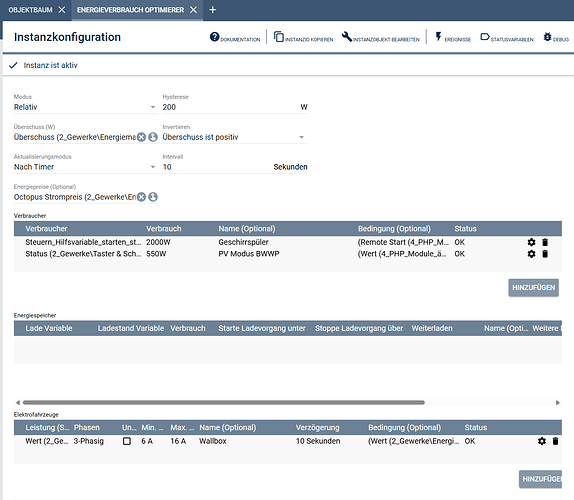The height and width of the screenshot is (500, 574).
Task: Copy the instance ID via Instanzid Kopieren
Action: pyautogui.click(x=279, y=37)
